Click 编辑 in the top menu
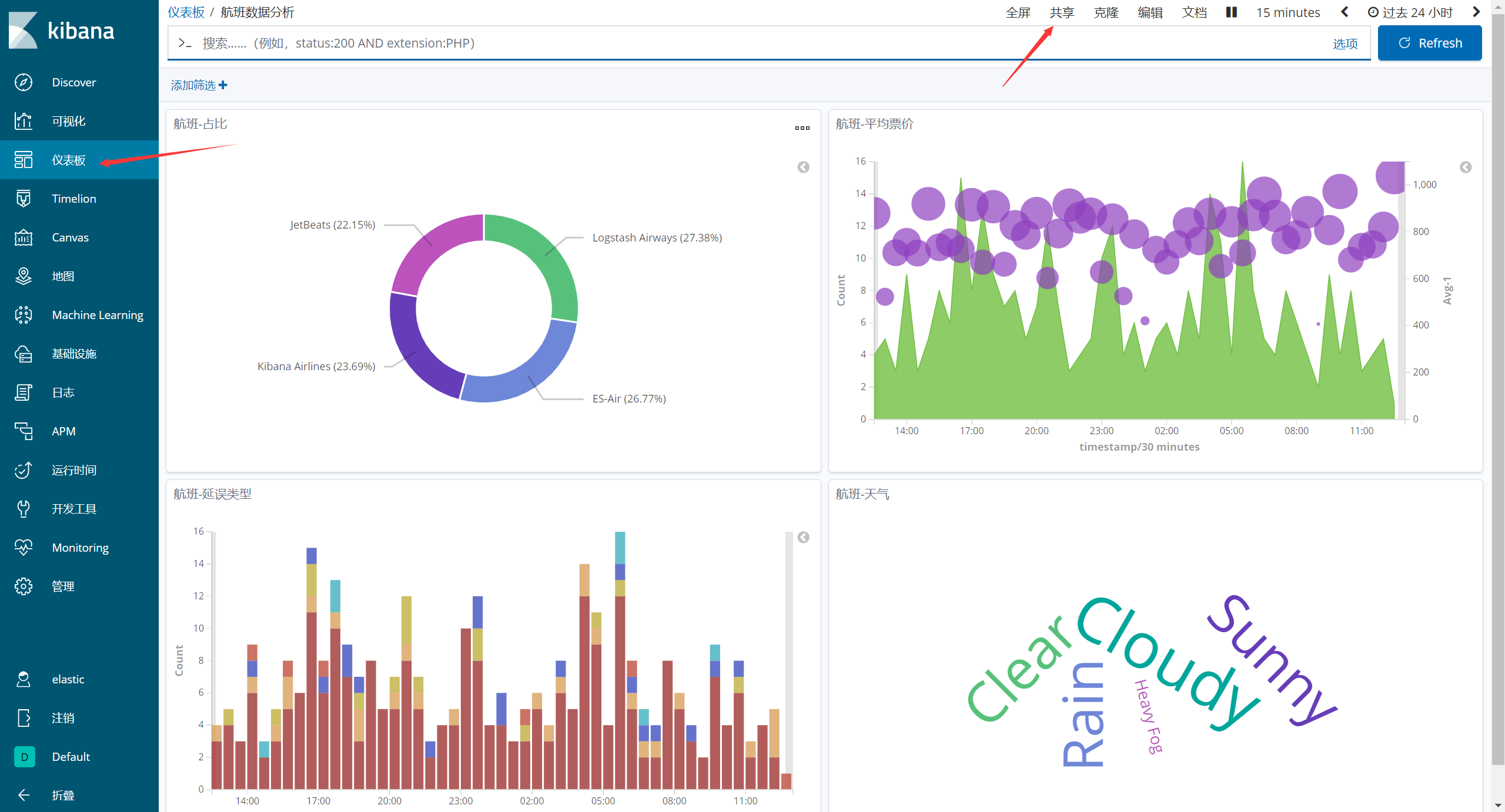Viewport: 1505px width, 812px height. click(1150, 12)
